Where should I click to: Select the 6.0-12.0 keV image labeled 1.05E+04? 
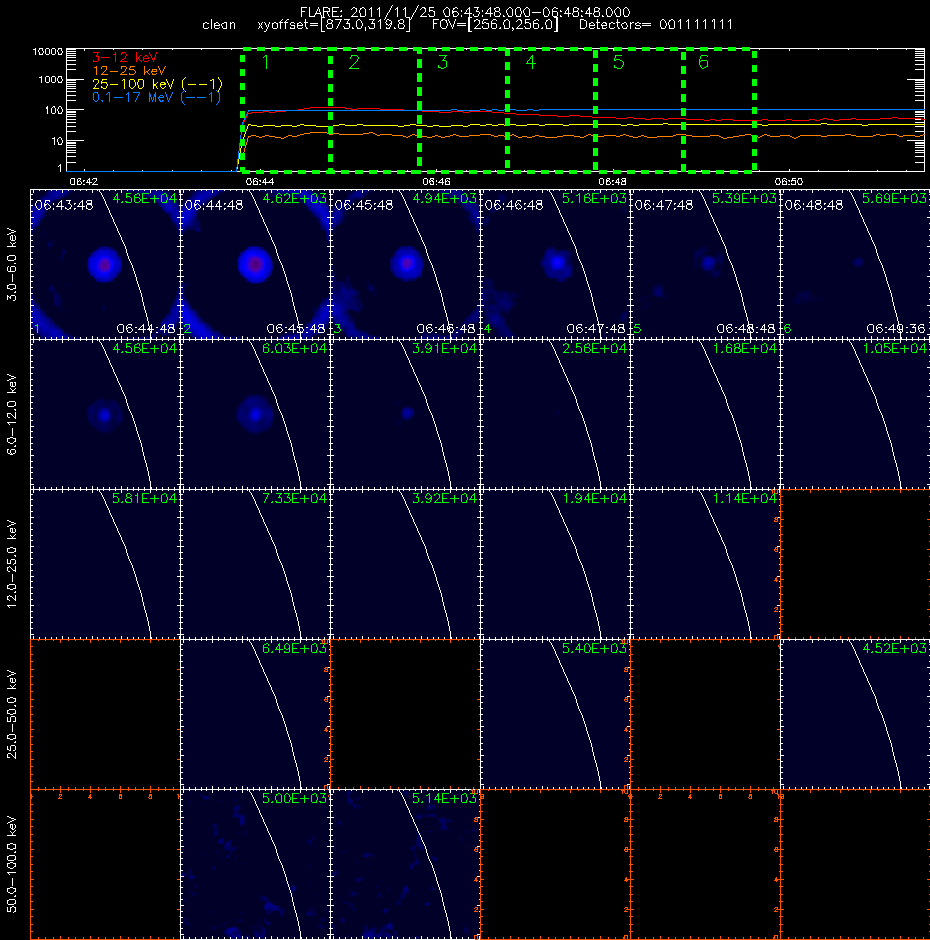tap(855, 414)
